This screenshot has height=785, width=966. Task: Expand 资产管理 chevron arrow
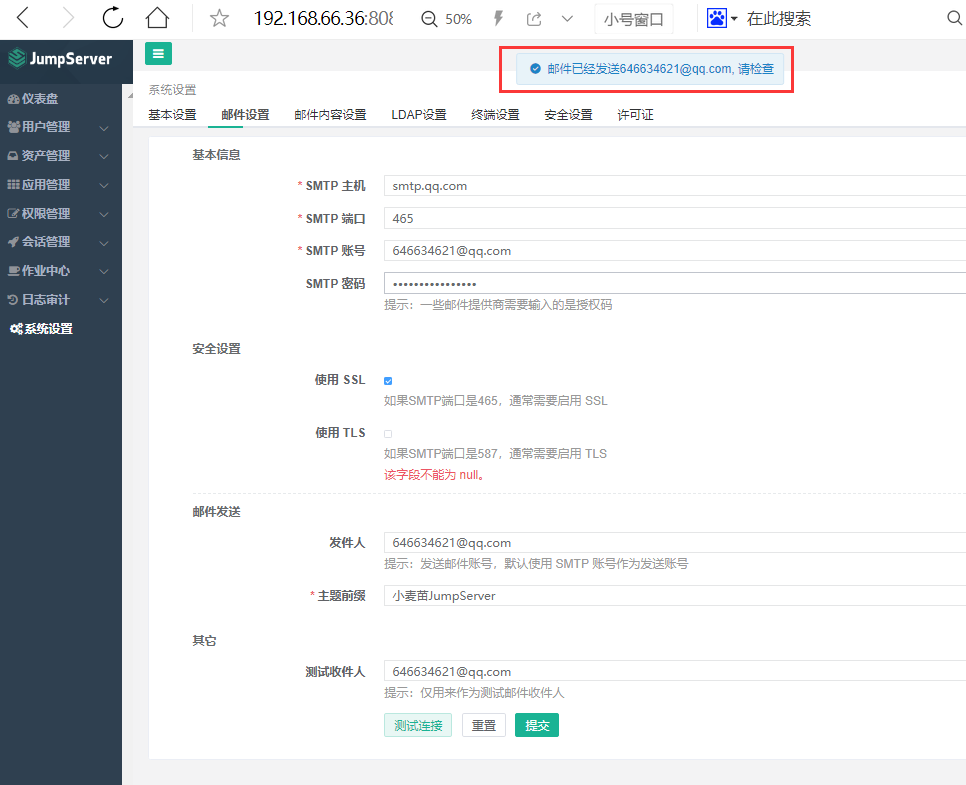point(104,157)
